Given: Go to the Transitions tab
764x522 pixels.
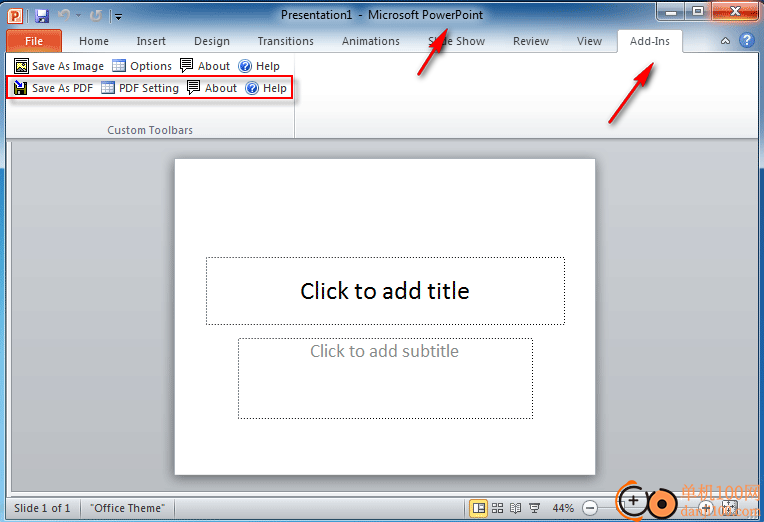Looking at the screenshot, I should pyautogui.click(x=286, y=41).
